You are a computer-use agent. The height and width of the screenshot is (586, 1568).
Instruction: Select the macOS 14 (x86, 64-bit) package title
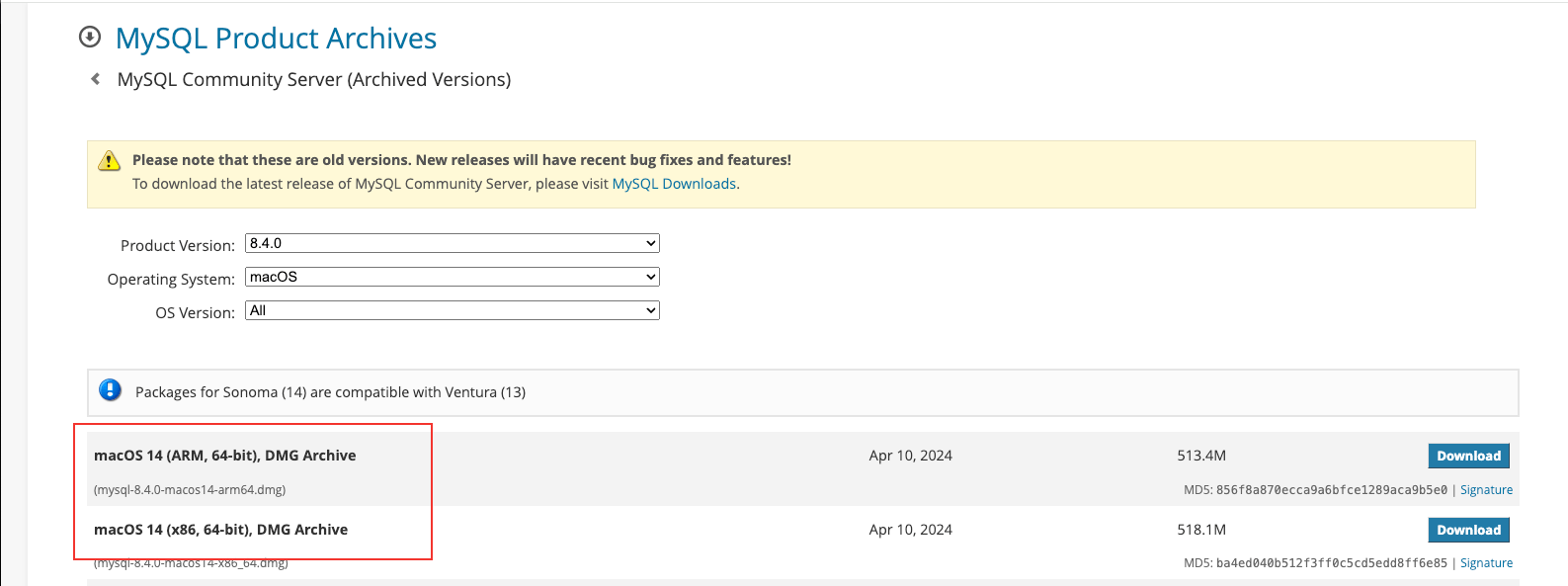pos(221,530)
